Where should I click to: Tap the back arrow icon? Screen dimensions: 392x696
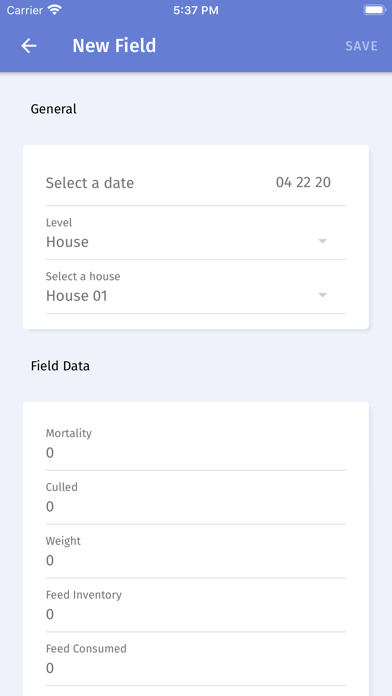click(29, 46)
